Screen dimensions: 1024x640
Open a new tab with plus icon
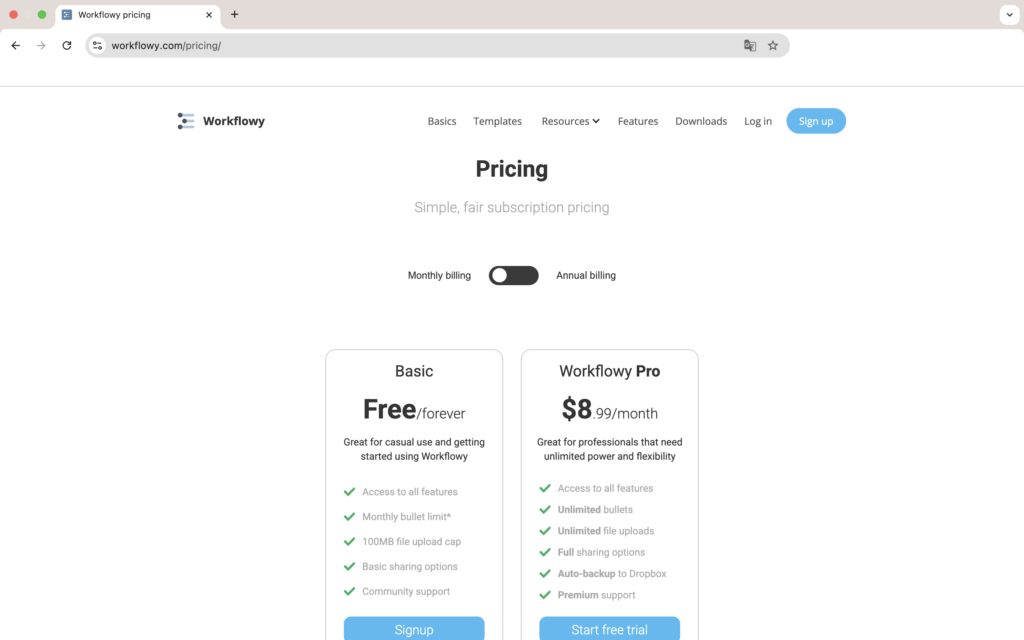(x=235, y=15)
